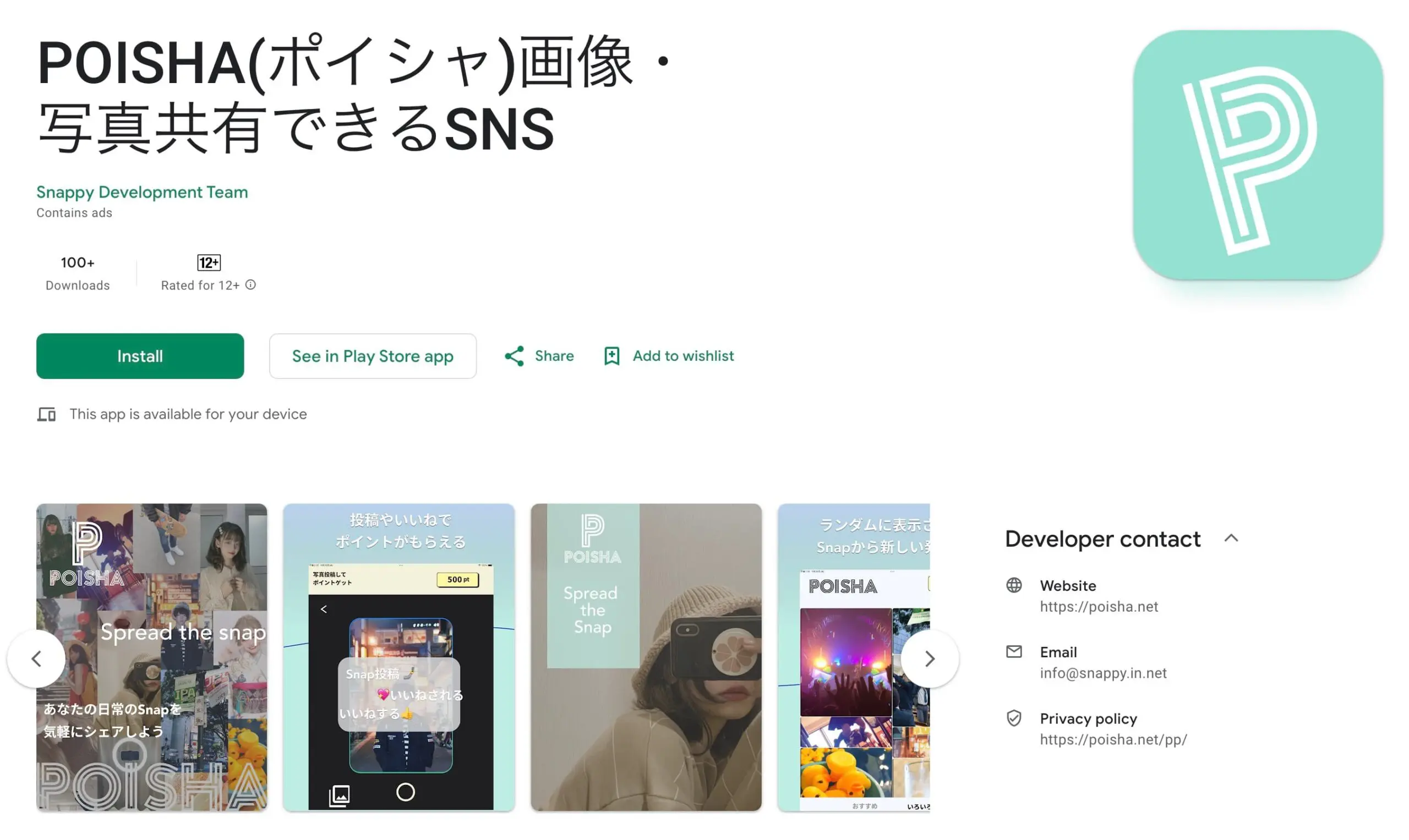
Task: Click the 100+ Downloads indicator
Action: pos(77,273)
